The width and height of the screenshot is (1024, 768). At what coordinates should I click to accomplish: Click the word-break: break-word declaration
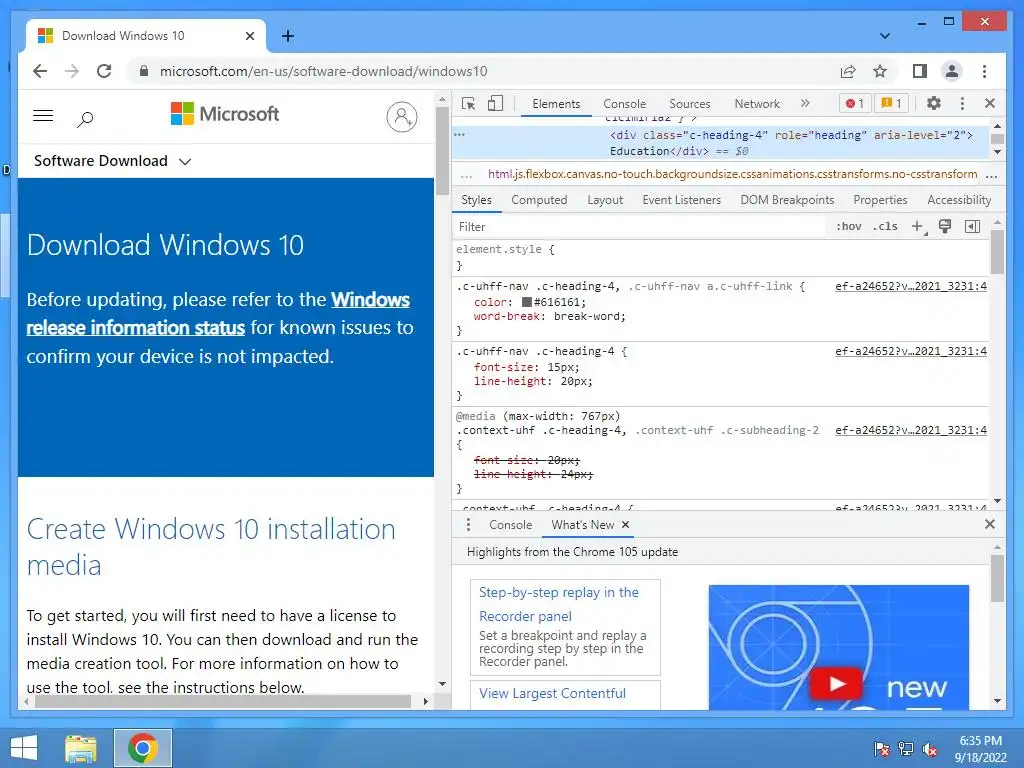549,316
